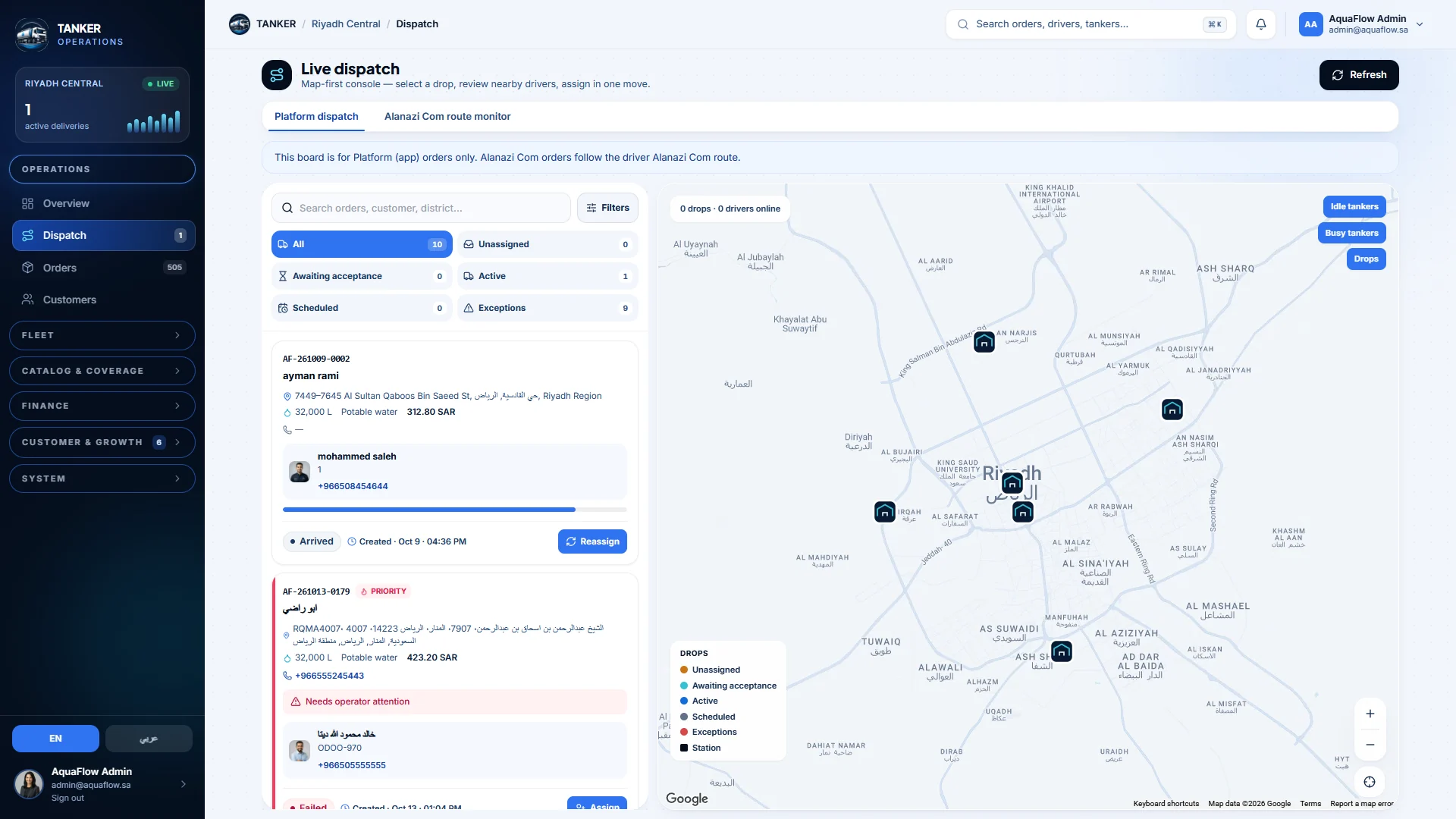The image size is (1456, 819).
Task: Toggle the Drops map layer
Action: click(x=1366, y=259)
